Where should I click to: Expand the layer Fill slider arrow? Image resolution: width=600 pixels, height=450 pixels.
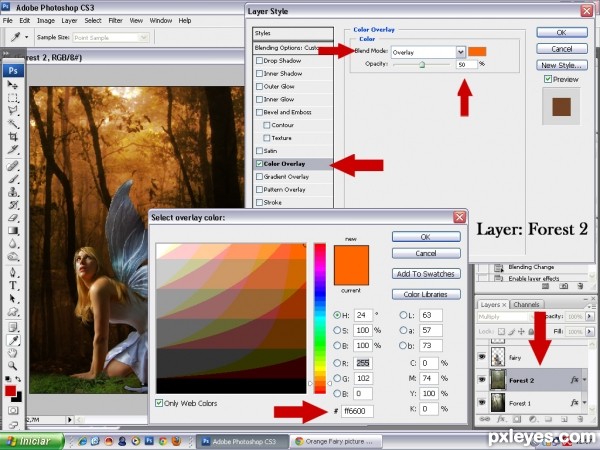(590, 331)
